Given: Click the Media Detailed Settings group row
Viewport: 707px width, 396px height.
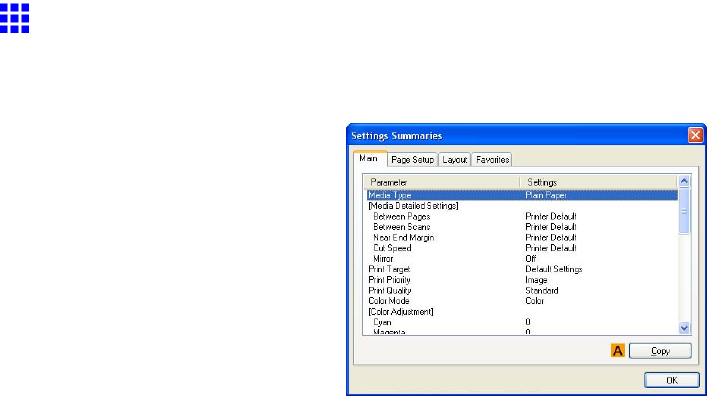Looking at the screenshot, I should point(522,206).
